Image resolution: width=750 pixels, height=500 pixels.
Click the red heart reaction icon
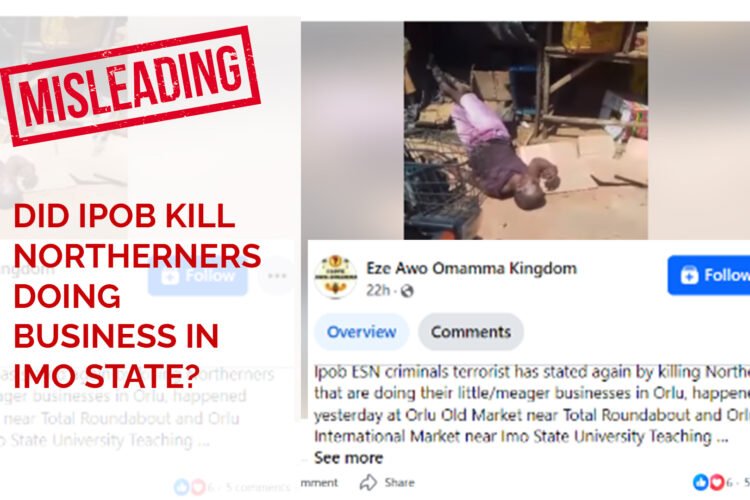click(x=716, y=482)
